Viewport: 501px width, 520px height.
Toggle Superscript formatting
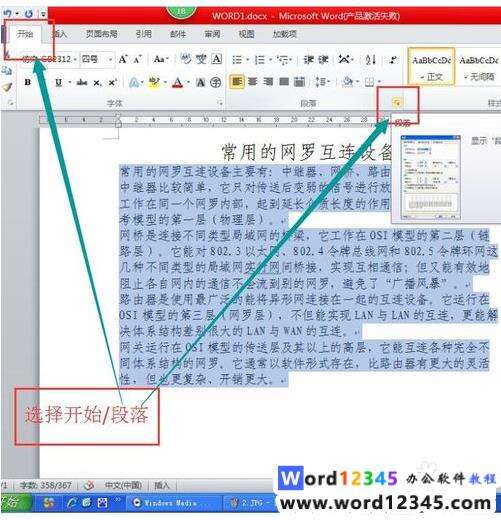tap(113, 82)
